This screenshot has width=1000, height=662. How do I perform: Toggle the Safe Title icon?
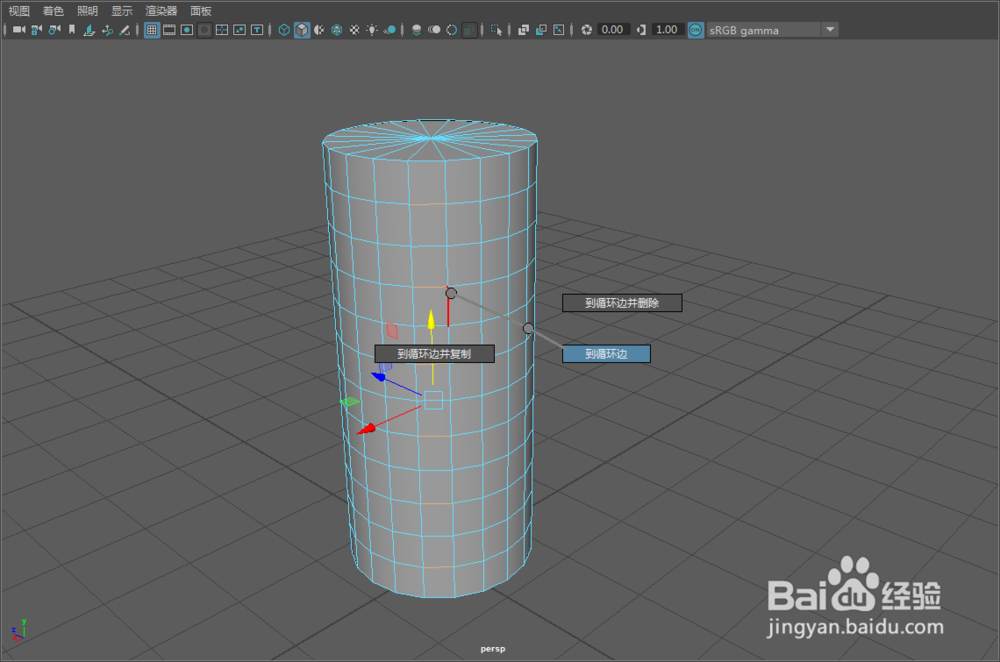pos(257,30)
